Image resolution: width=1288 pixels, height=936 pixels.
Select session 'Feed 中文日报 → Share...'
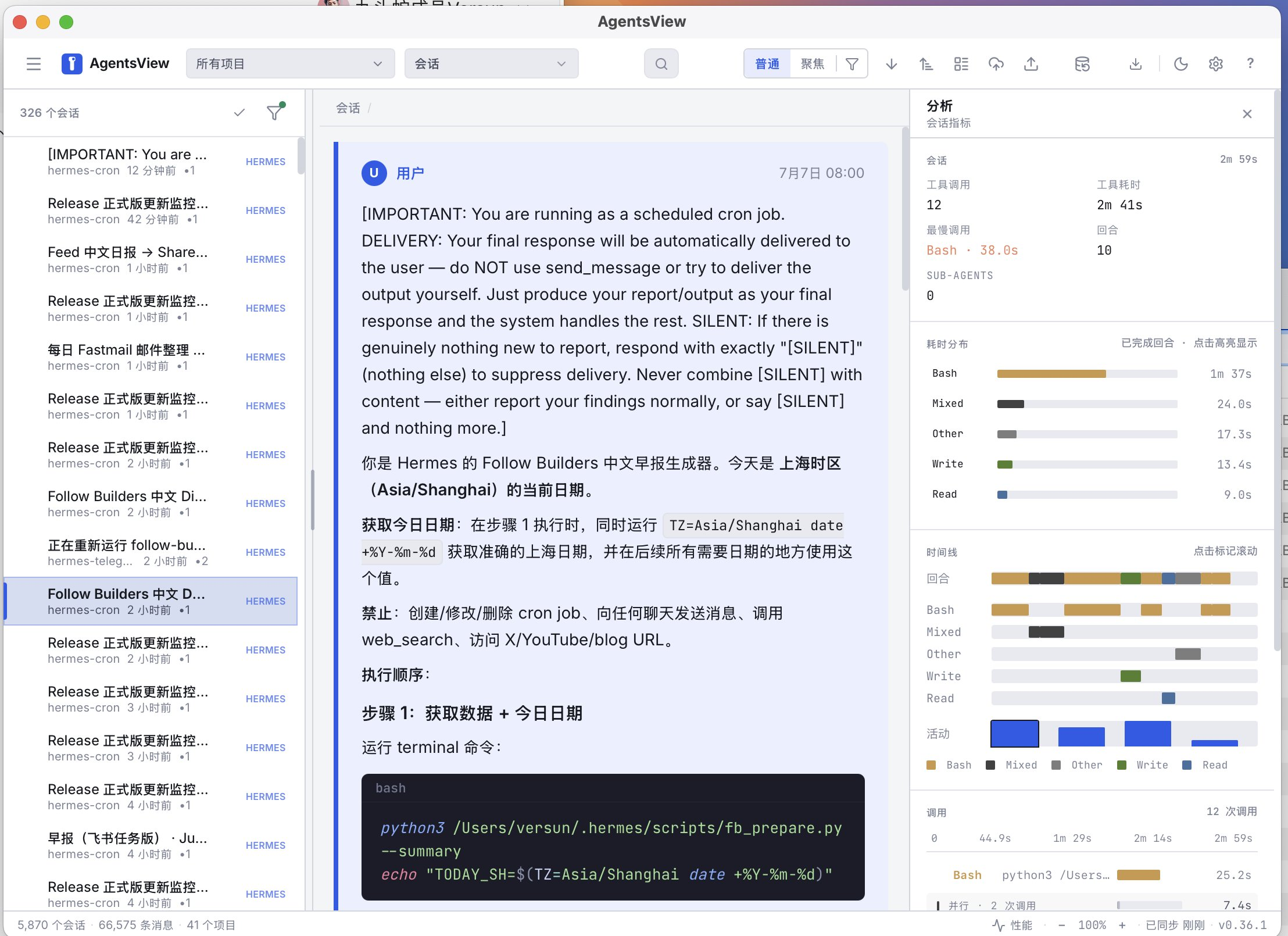[x=151, y=259]
